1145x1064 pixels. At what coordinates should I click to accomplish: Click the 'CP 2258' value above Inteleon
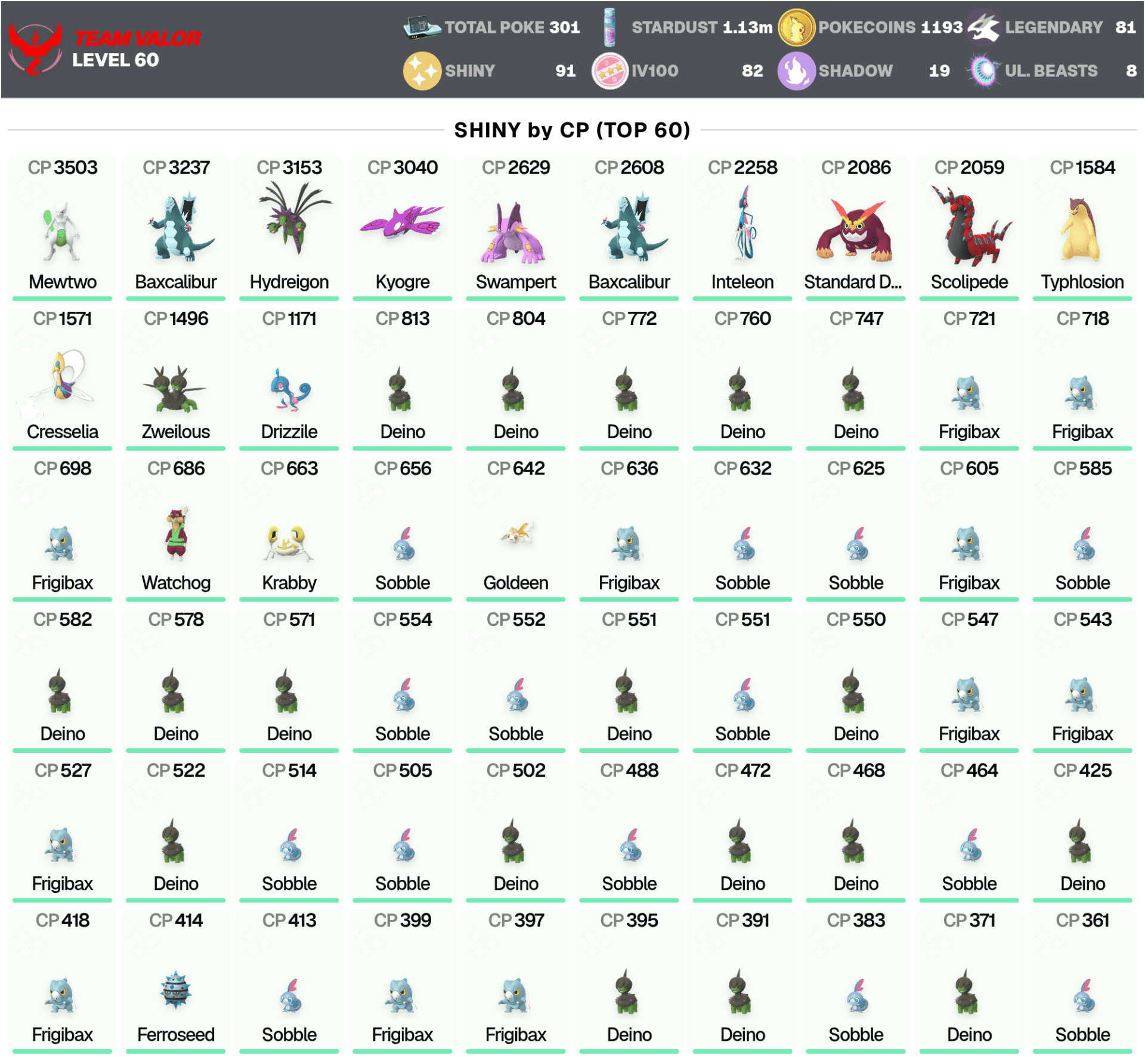[x=742, y=167]
